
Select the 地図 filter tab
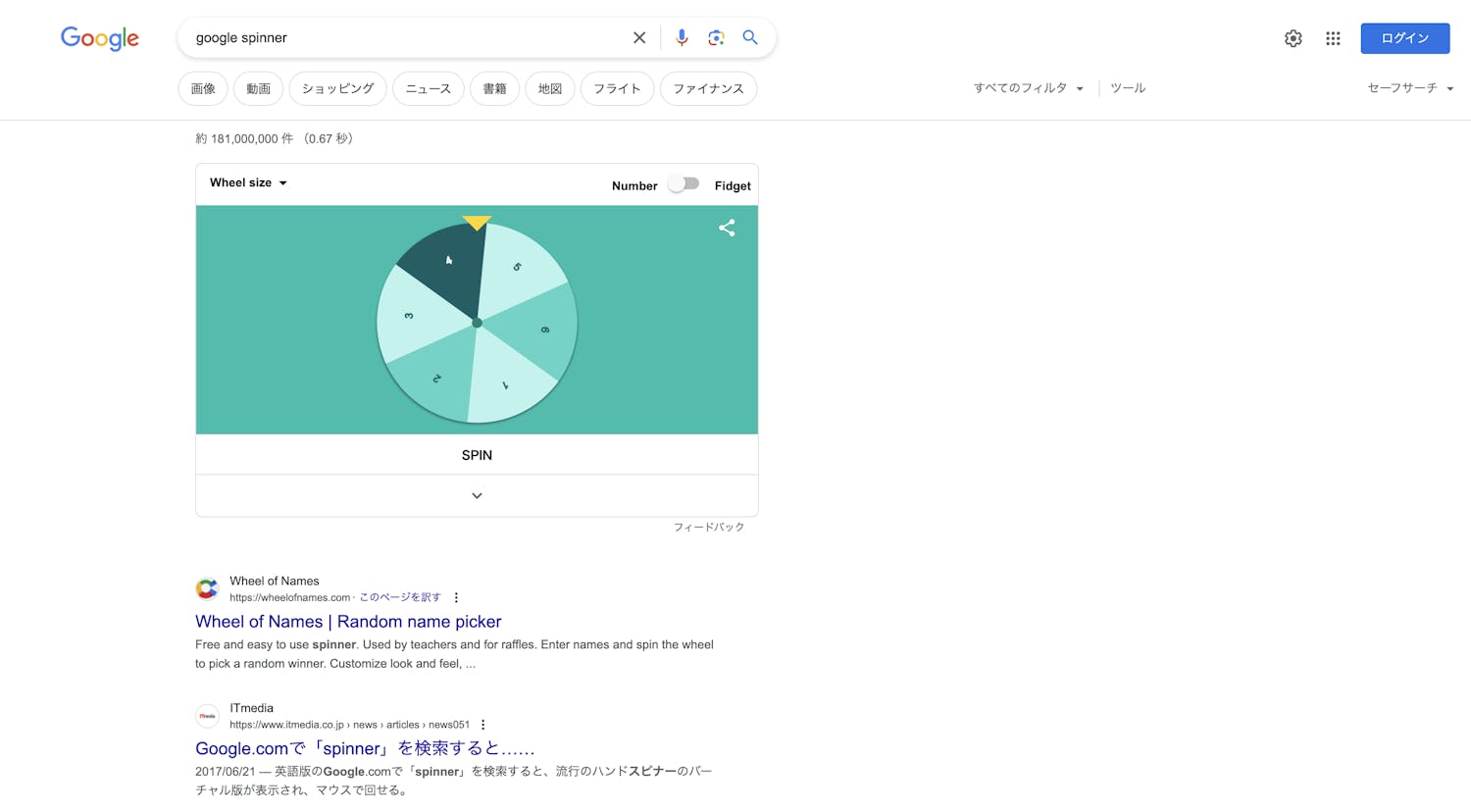(550, 88)
